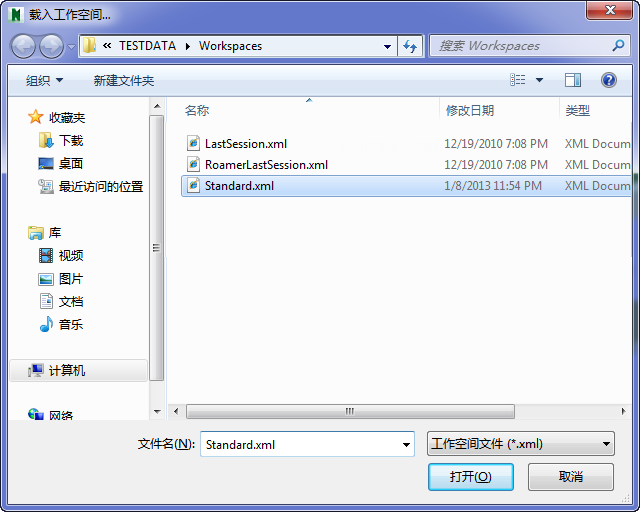
Task: Click the forward navigation arrow
Action: (51, 47)
